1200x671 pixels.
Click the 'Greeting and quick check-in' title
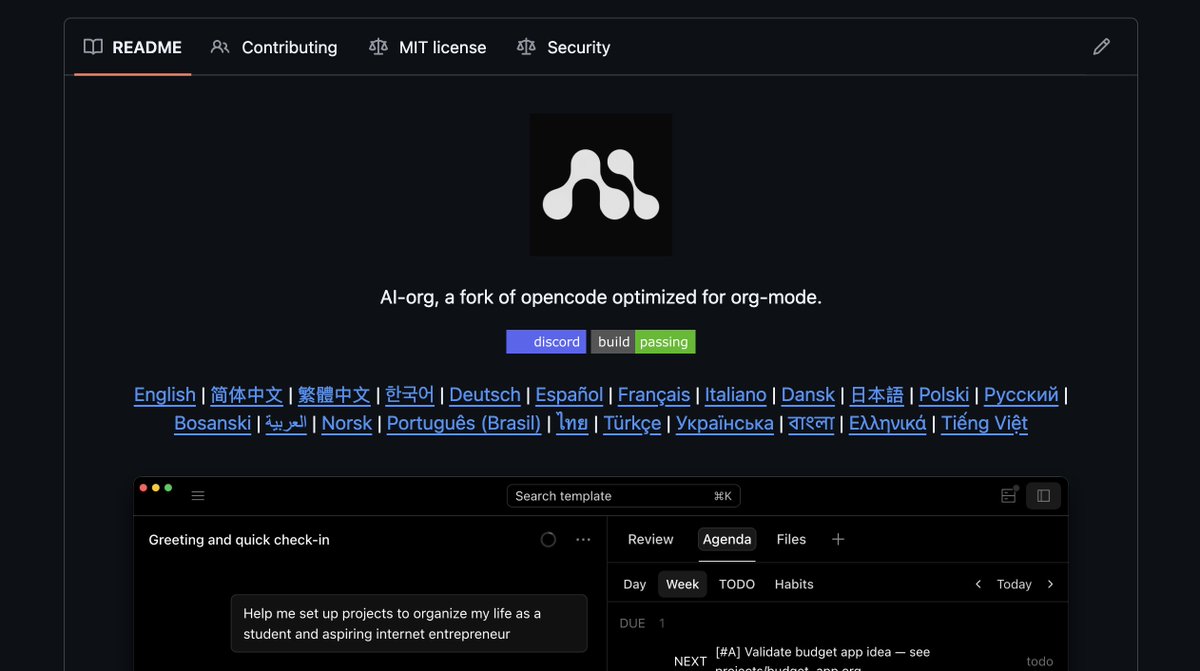[239, 540]
